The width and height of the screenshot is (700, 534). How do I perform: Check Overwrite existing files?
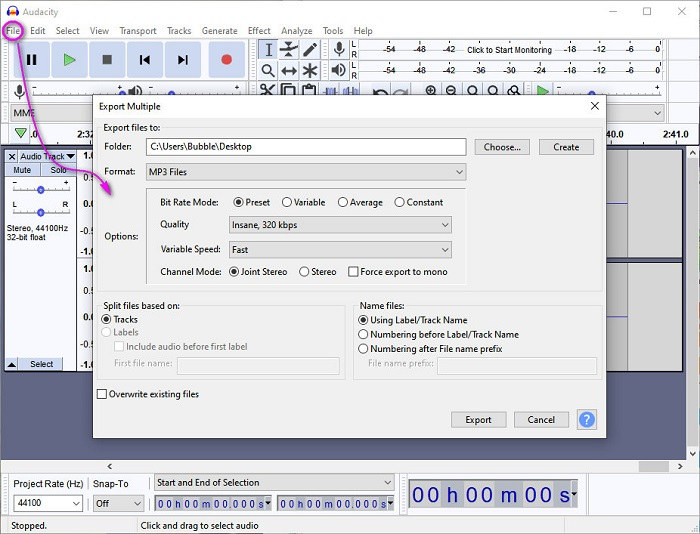click(x=148, y=394)
